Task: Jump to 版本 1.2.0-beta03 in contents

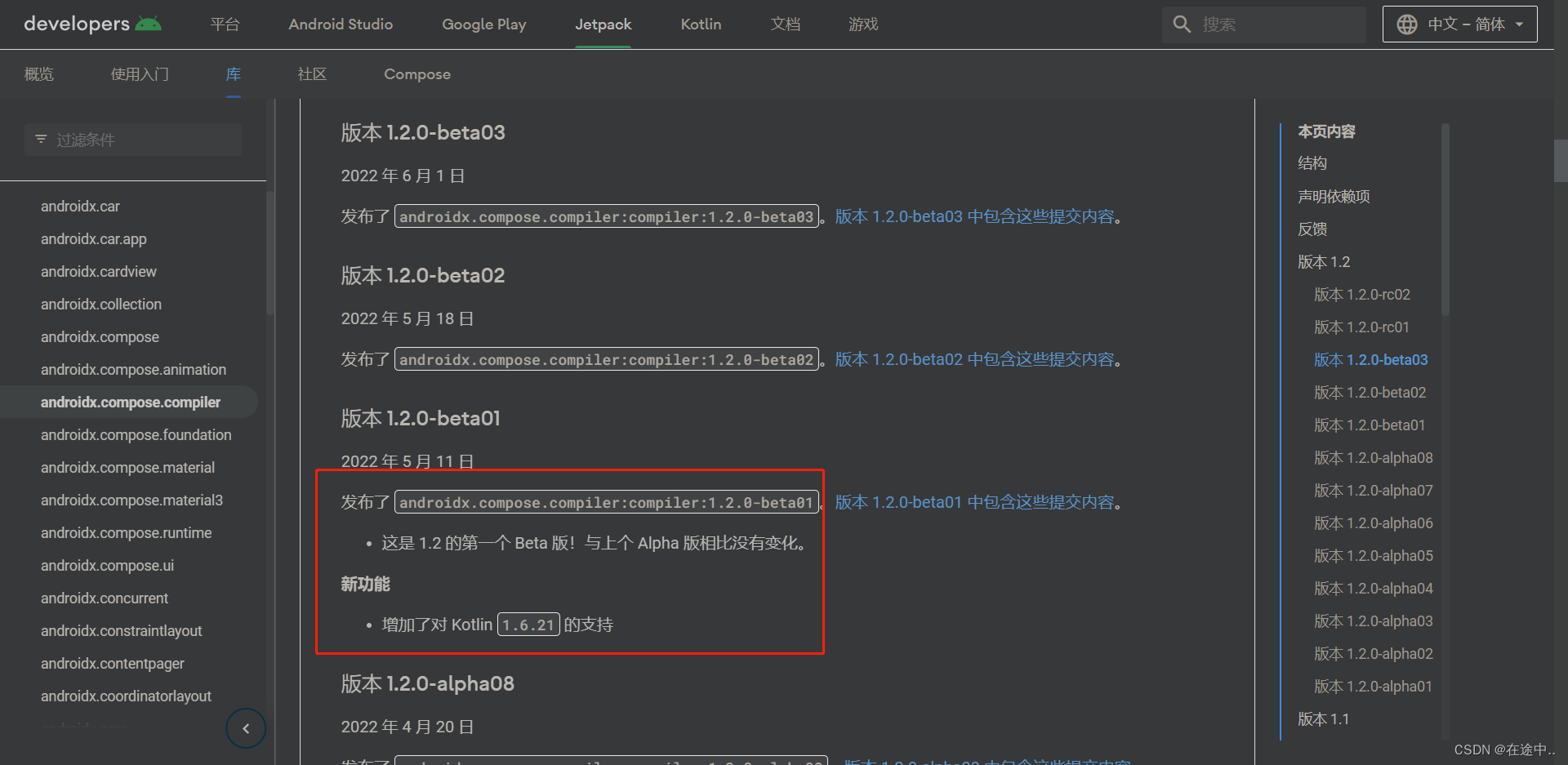Action: coord(1371,360)
